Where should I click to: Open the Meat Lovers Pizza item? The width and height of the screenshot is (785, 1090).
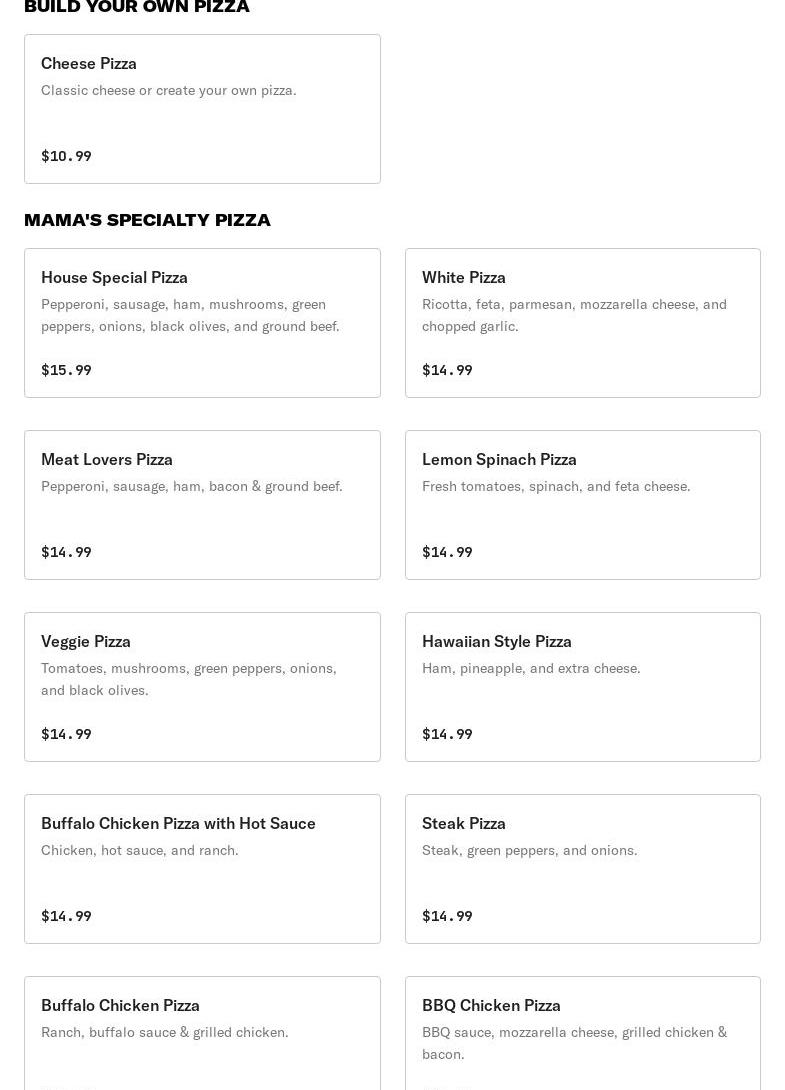point(202,505)
